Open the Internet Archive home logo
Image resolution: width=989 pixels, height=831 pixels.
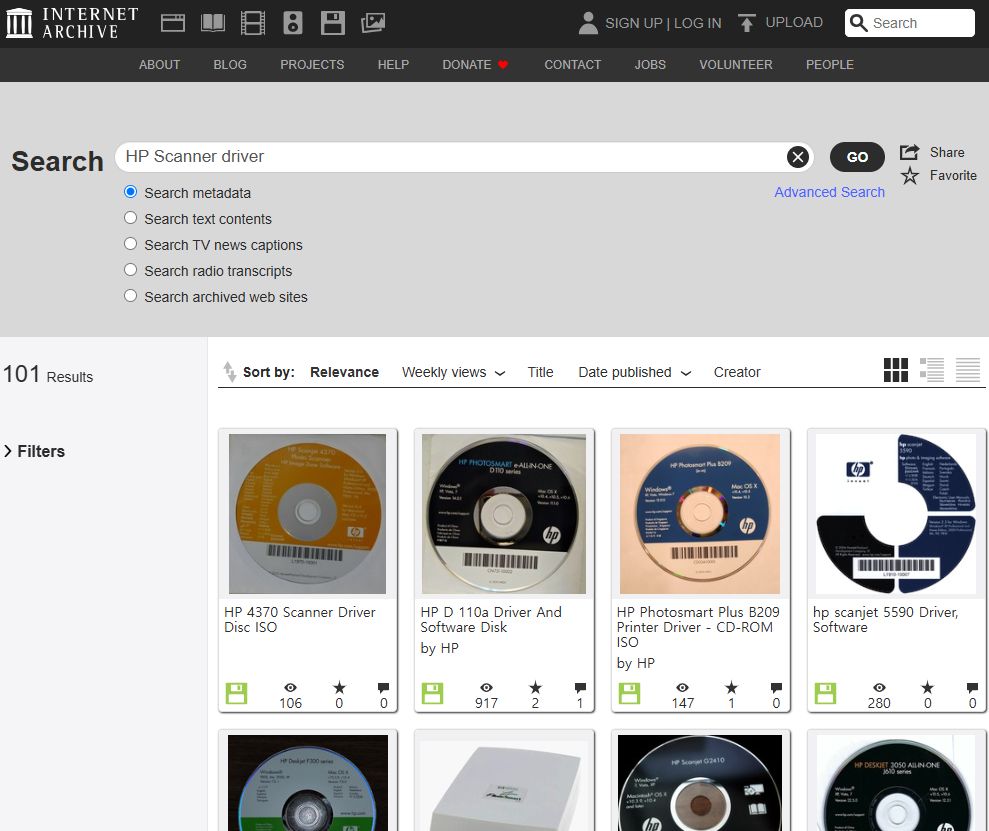pos(71,23)
